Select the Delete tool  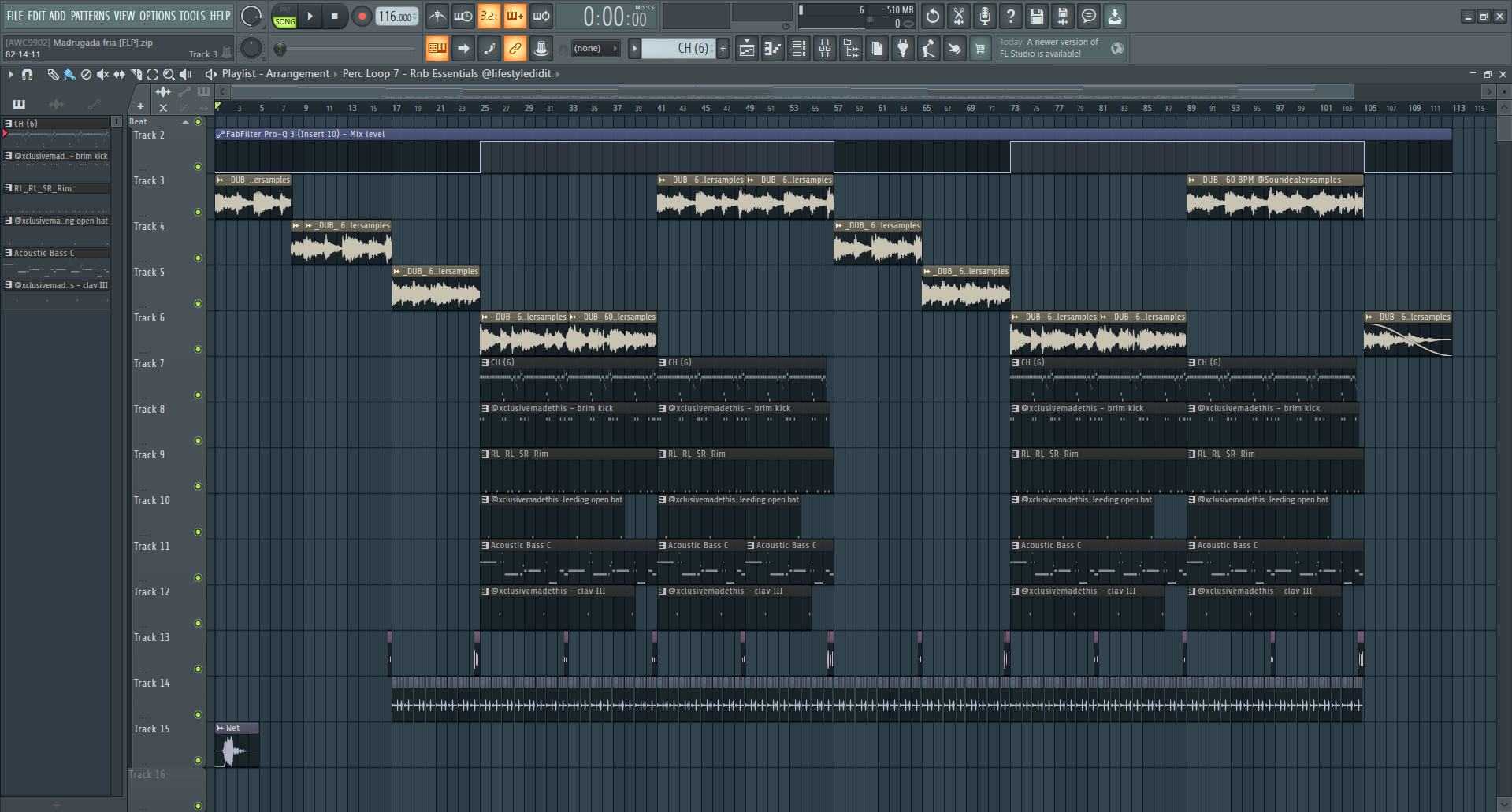click(x=86, y=74)
